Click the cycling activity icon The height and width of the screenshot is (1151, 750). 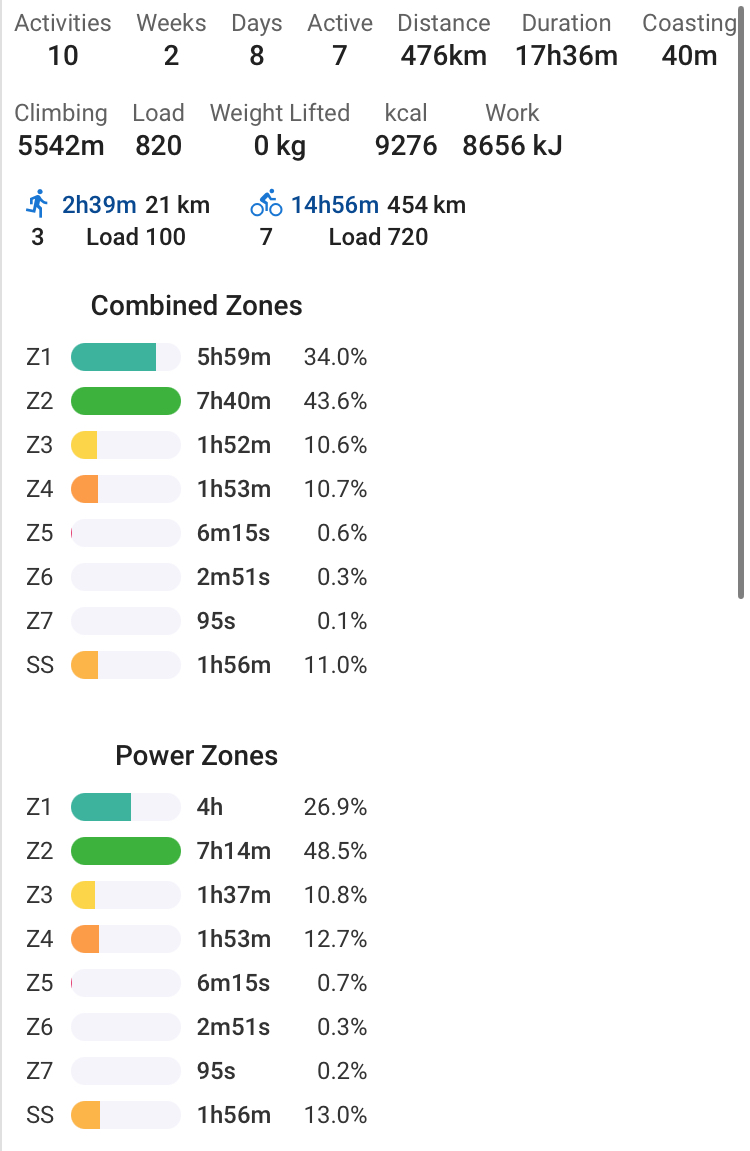266,205
